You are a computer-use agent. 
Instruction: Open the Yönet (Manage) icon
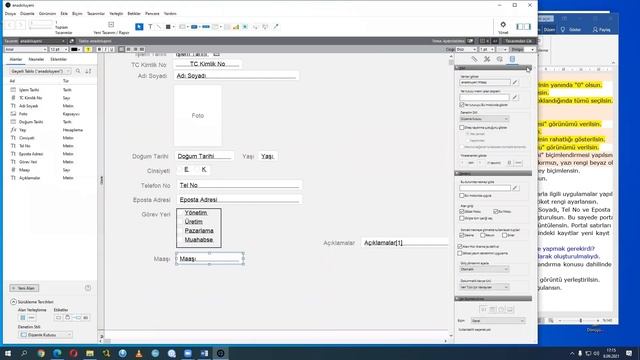[x=503, y=25]
